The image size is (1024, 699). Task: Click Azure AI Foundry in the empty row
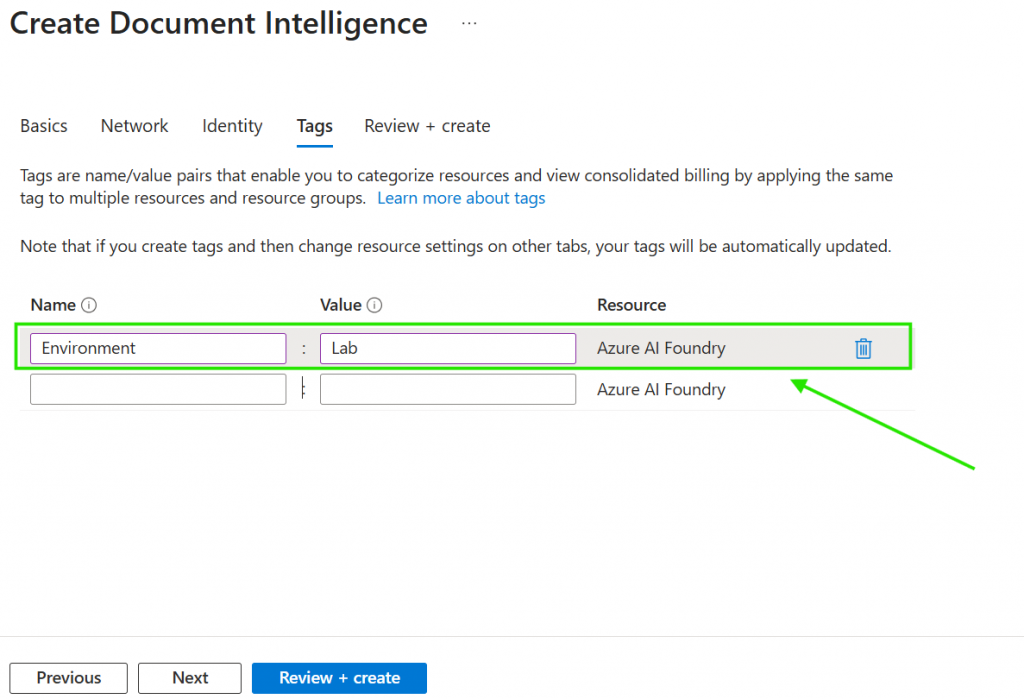click(x=661, y=390)
